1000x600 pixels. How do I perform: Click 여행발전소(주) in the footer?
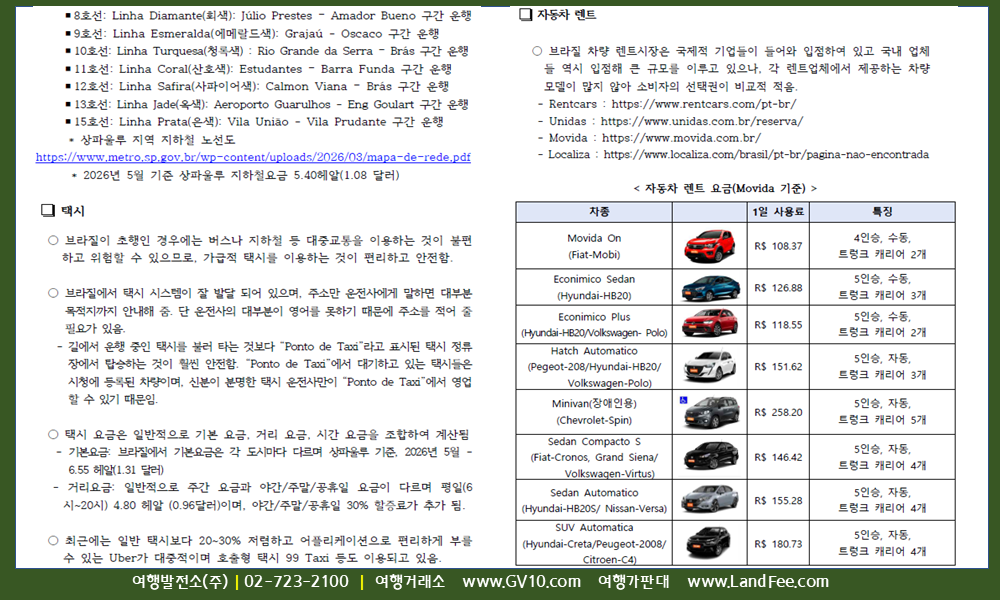click(x=180, y=582)
